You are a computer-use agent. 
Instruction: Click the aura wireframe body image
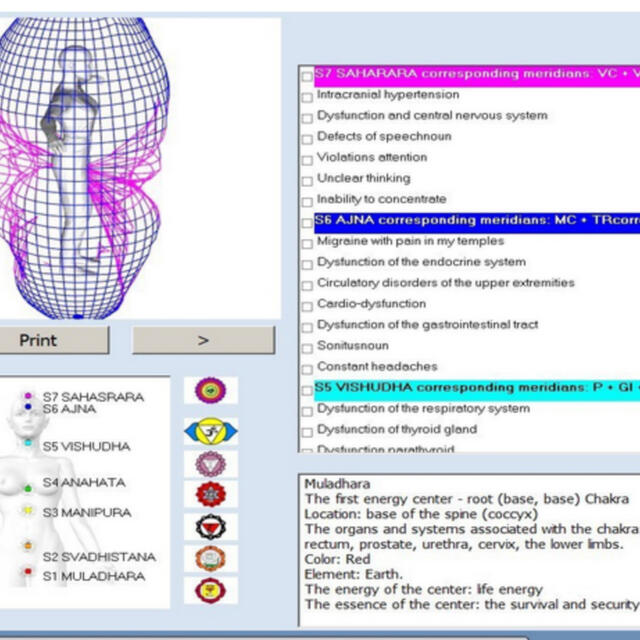84,168
